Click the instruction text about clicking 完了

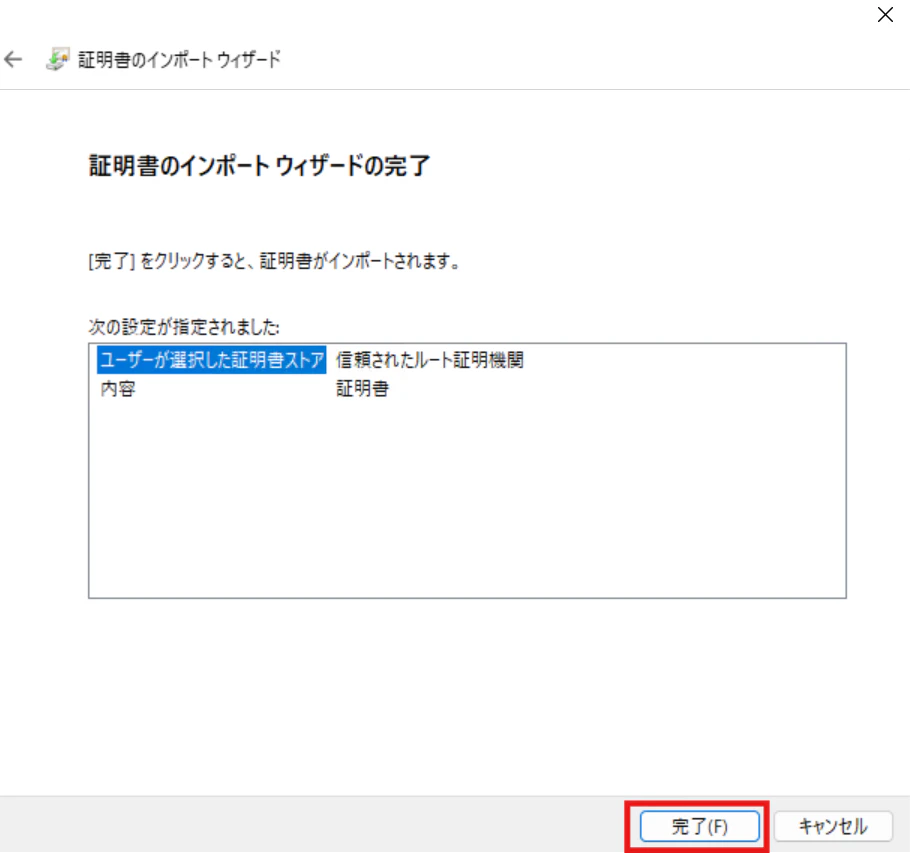(x=275, y=261)
